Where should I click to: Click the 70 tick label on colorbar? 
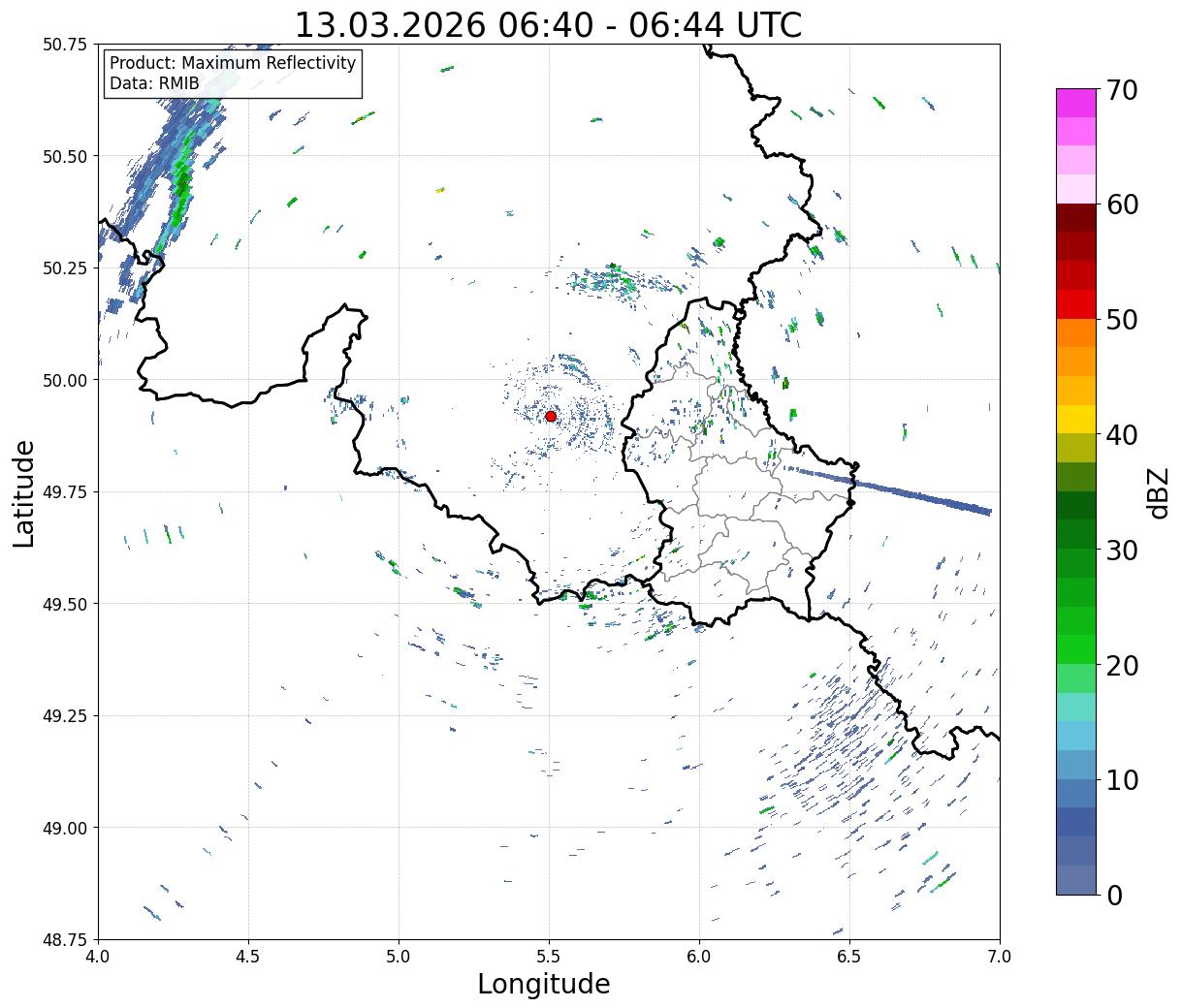coord(1121,90)
